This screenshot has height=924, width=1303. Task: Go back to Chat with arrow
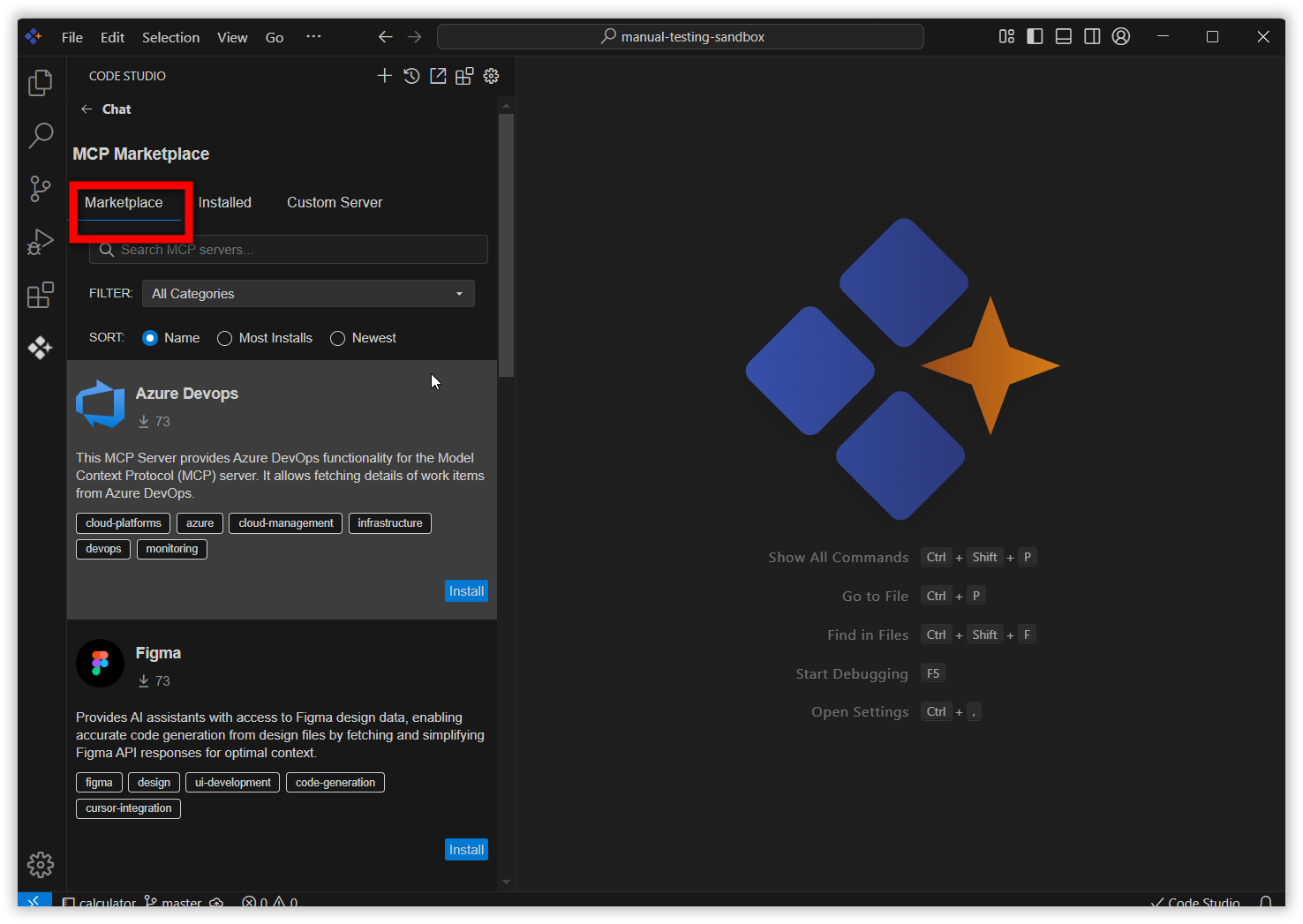[x=87, y=109]
